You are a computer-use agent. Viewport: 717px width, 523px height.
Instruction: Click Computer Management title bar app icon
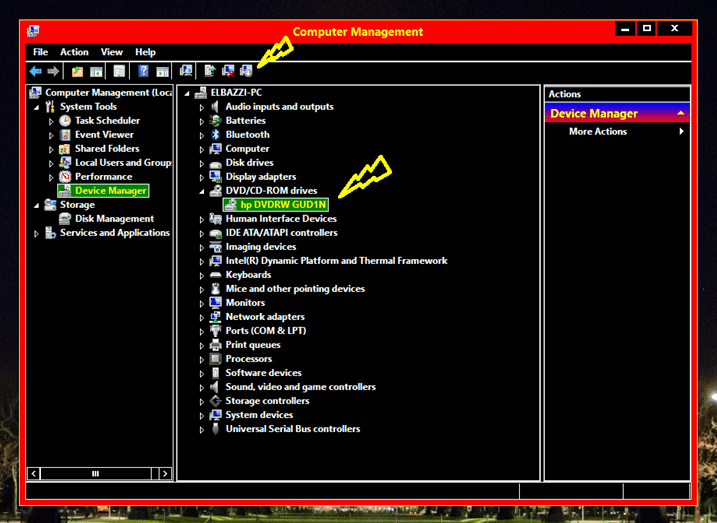33,31
